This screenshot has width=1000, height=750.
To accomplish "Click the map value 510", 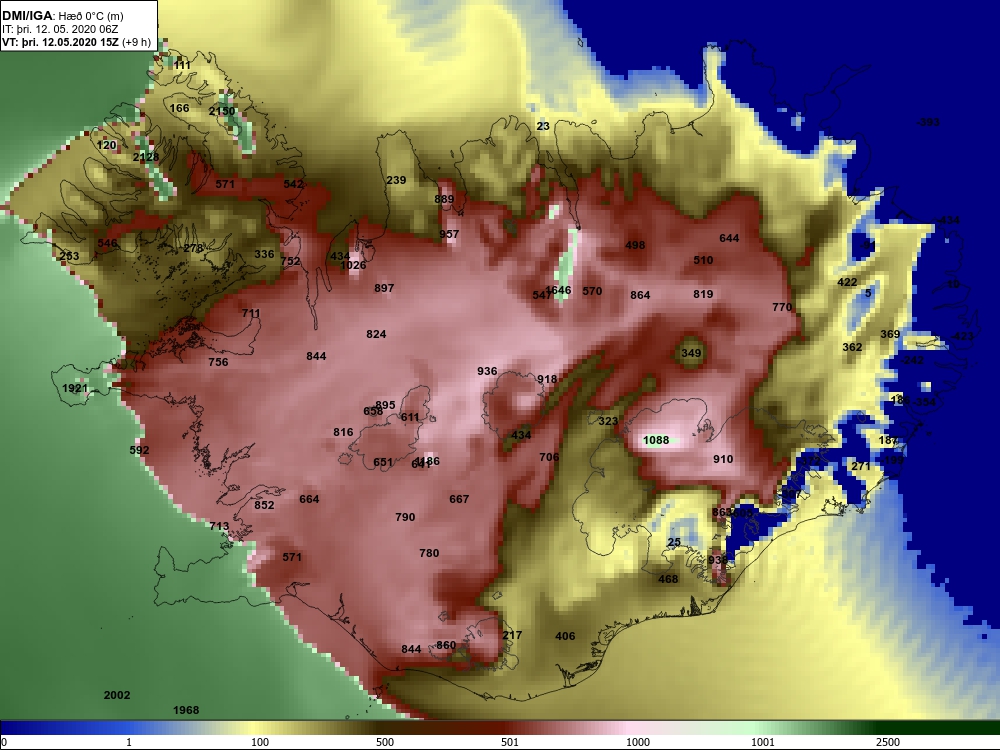I will (x=703, y=260).
